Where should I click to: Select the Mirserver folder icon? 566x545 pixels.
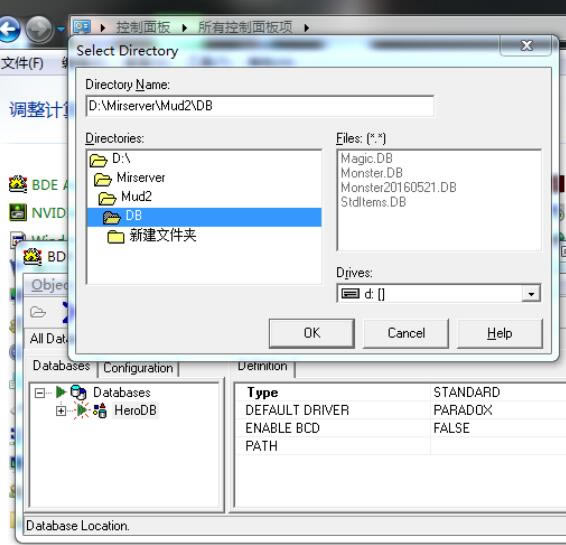coord(103,179)
